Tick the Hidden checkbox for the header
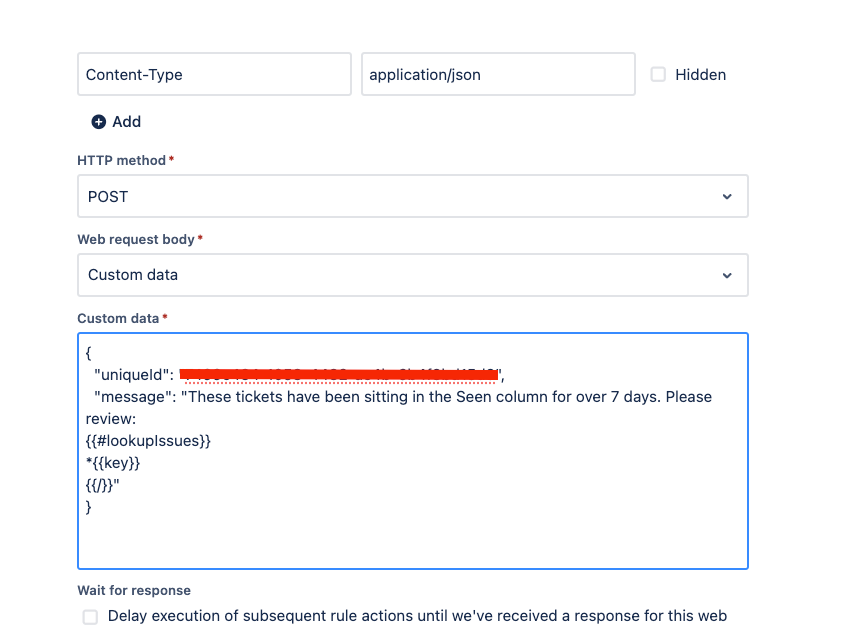842x629 pixels. pyautogui.click(x=658, y=74)
